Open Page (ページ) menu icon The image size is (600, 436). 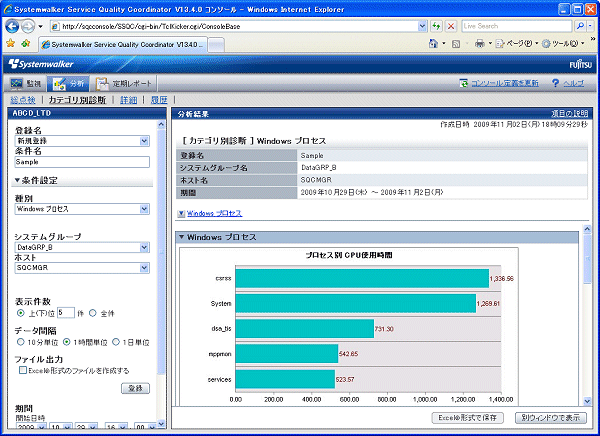pyautogui.click(x=499, y=44)
